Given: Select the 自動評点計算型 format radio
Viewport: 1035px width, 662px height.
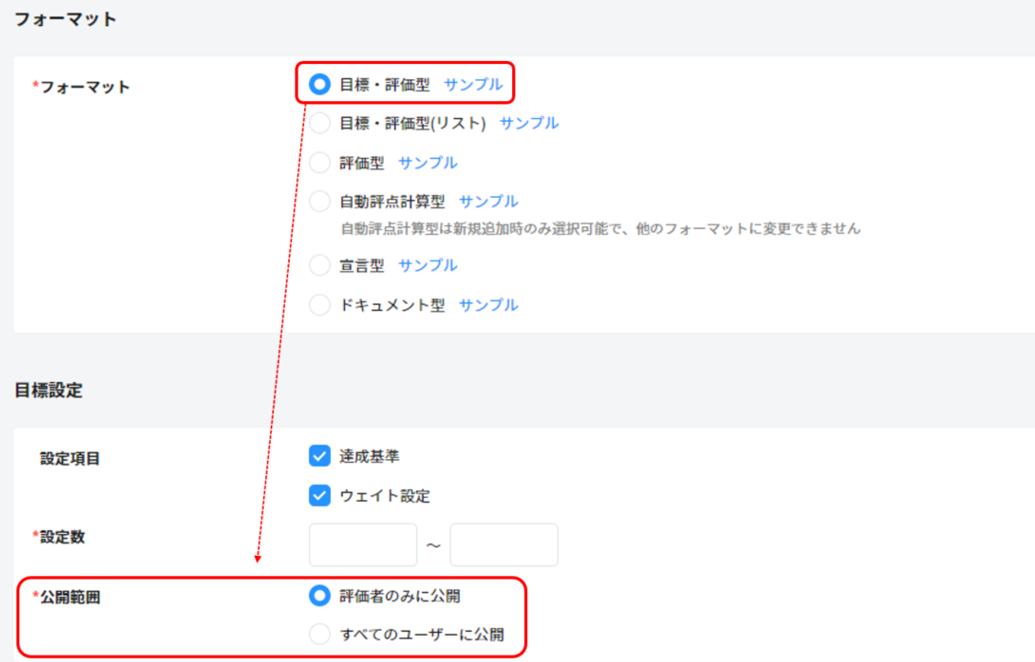Looking at the screenshot, I should click(x=320, y=201).
